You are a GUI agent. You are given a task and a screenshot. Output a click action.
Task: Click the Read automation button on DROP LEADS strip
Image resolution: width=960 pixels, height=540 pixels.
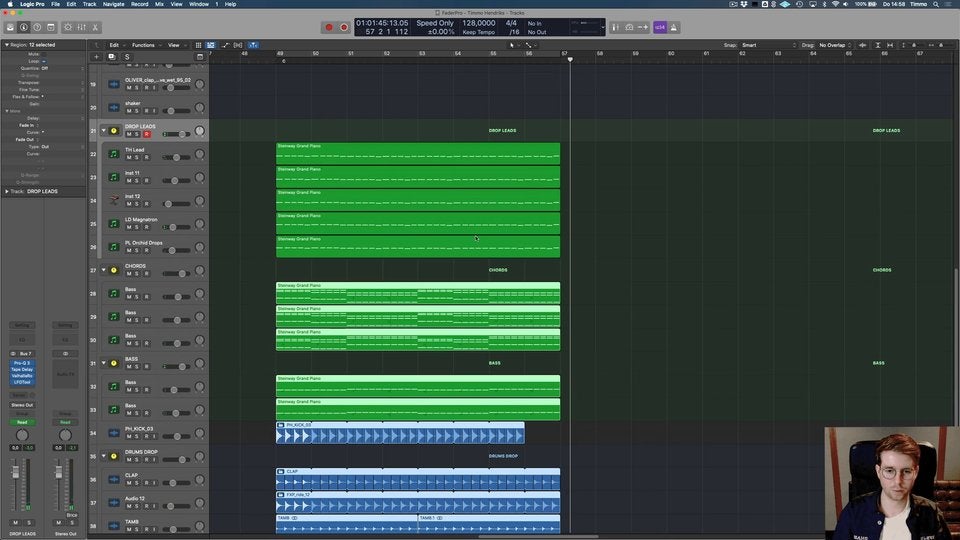click(21, 422)
